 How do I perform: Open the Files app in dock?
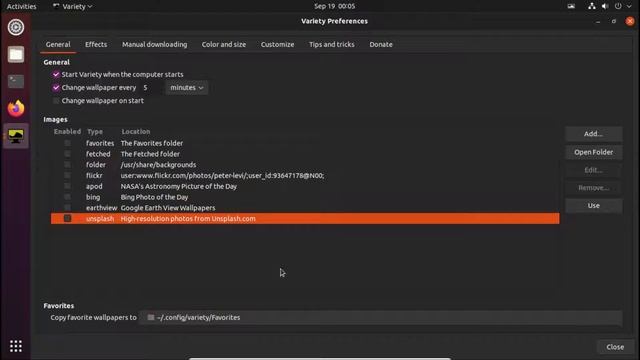click(x=16, y=54)
